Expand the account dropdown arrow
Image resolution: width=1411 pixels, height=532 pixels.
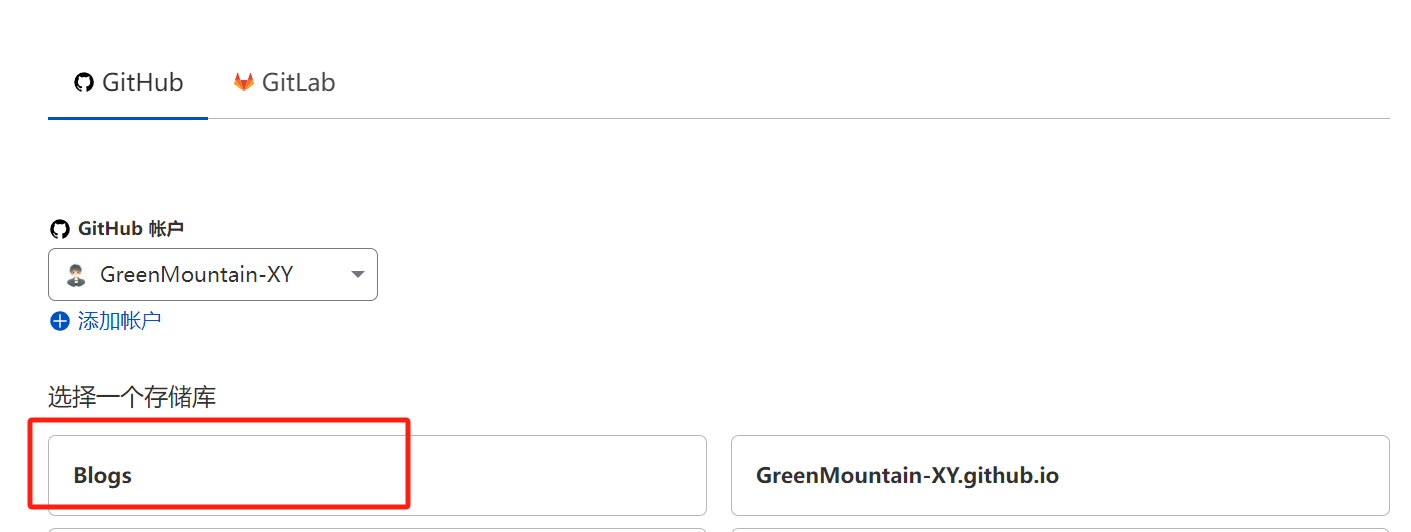pyautogui.click(x=358, y=274)
